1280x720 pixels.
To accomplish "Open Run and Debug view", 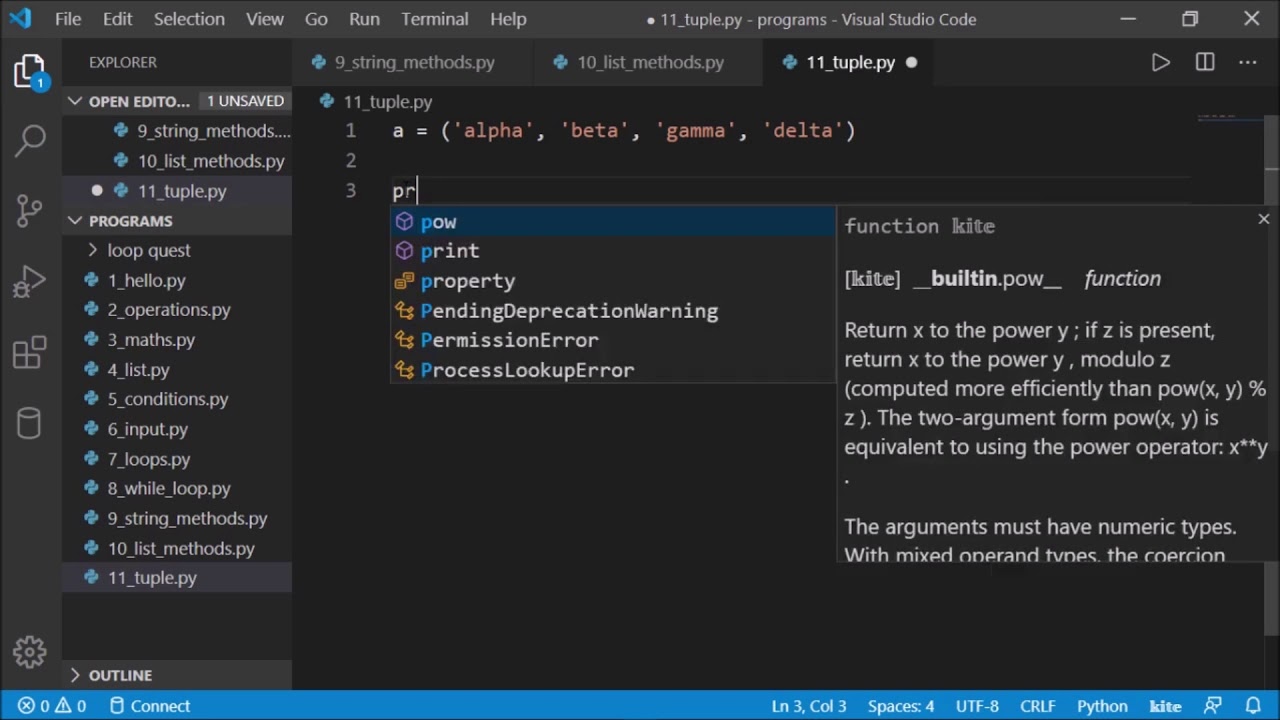I will pos(30,283).
